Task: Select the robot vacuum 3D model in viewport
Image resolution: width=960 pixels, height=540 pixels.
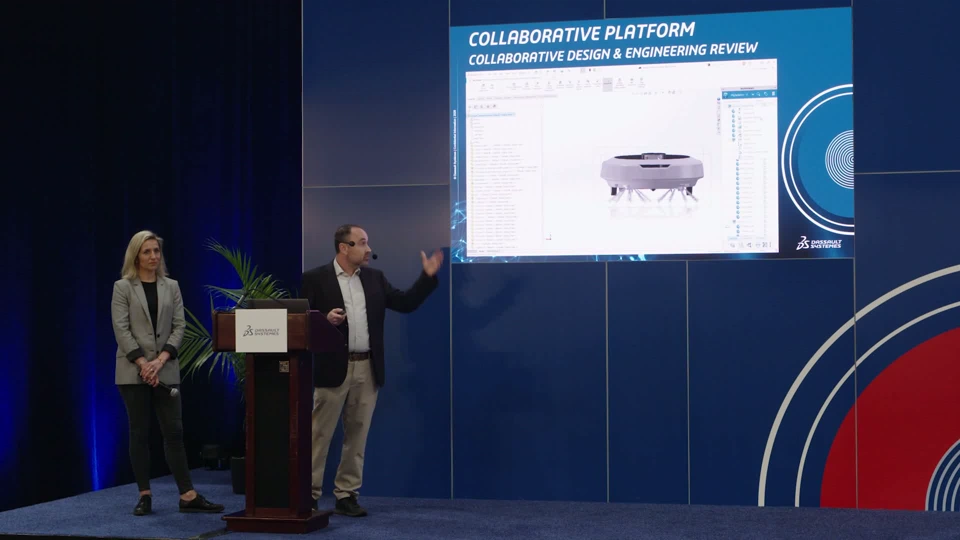Action: point(652,177)
